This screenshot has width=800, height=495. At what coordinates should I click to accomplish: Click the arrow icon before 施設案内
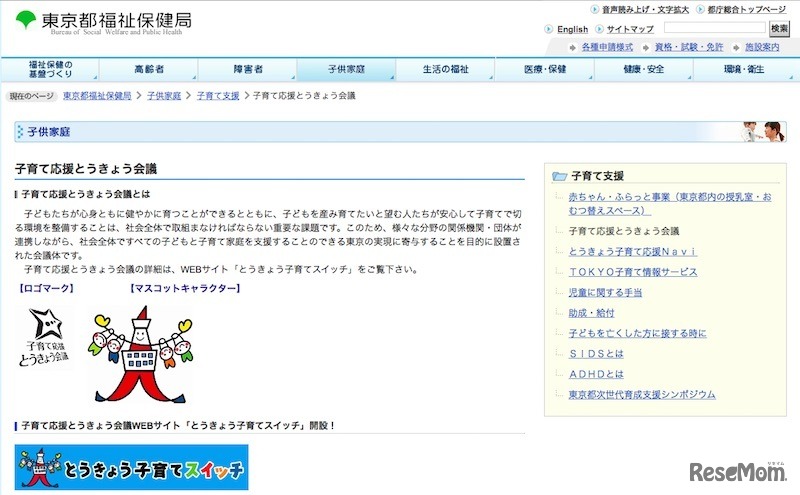coord(736,47)
